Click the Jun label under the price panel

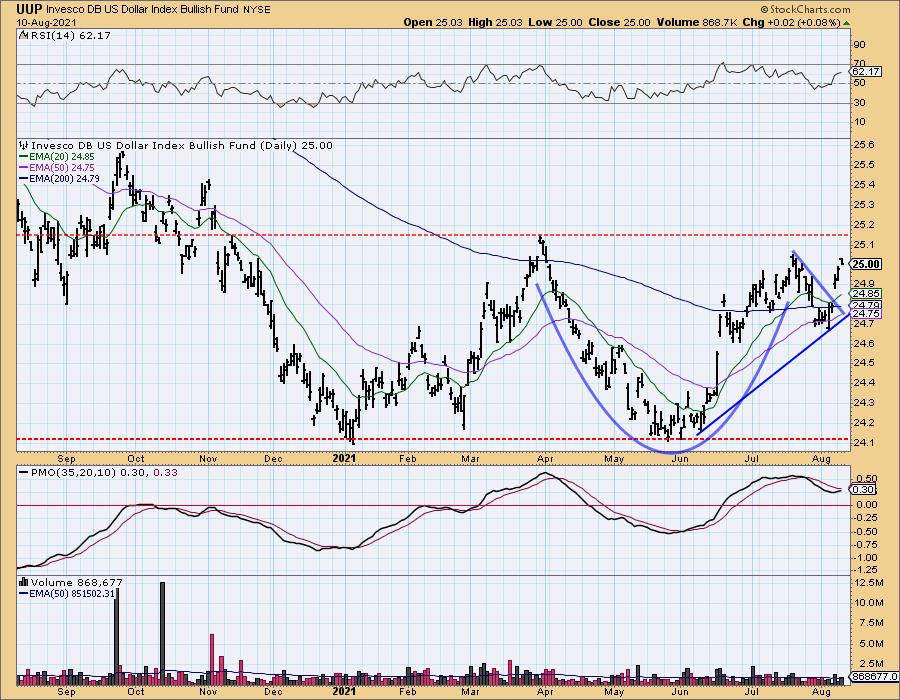tap(680, 458)
